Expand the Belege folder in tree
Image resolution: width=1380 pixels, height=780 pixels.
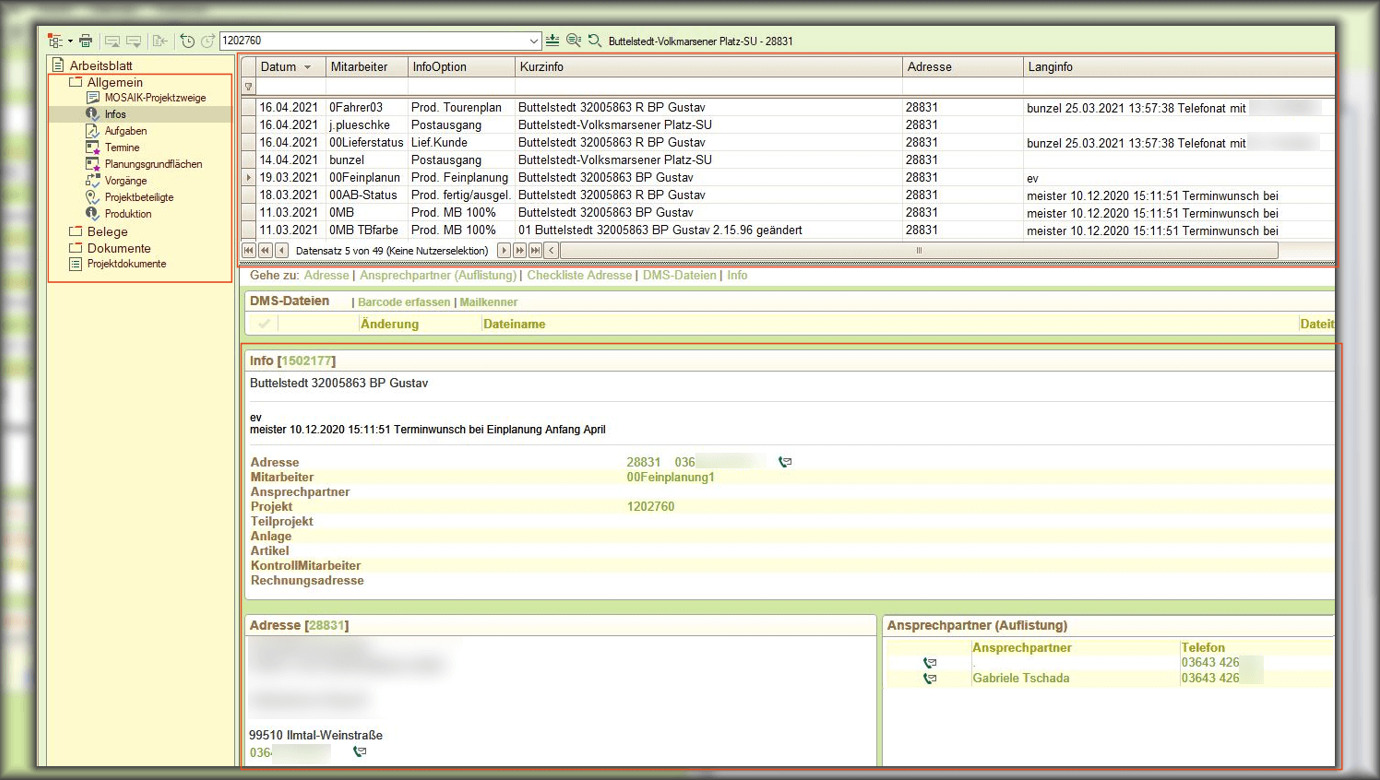(75, 232)
